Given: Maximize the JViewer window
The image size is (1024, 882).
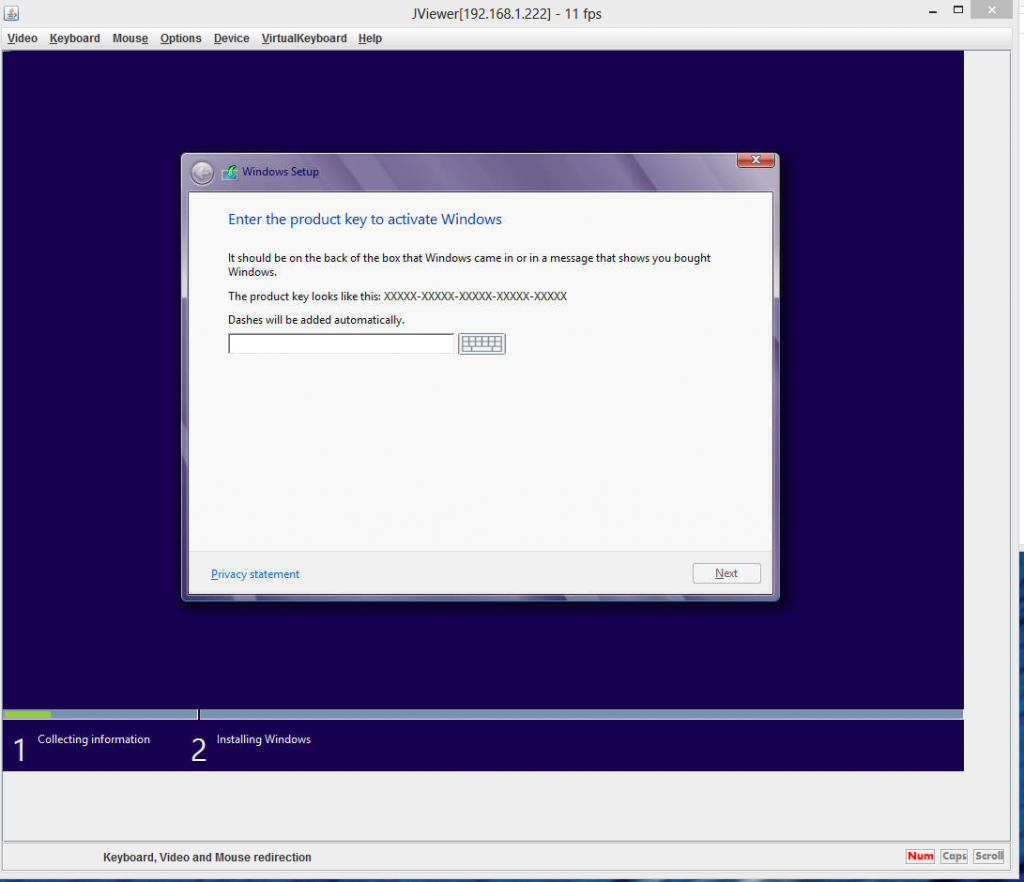Looking at the screenshot, I should 958,10.
